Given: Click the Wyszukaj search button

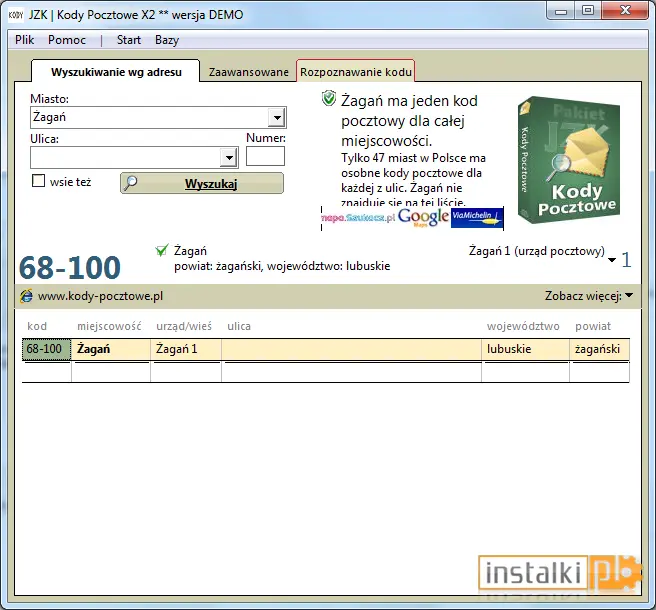Looking at the screenshot, I should [202, 183].
